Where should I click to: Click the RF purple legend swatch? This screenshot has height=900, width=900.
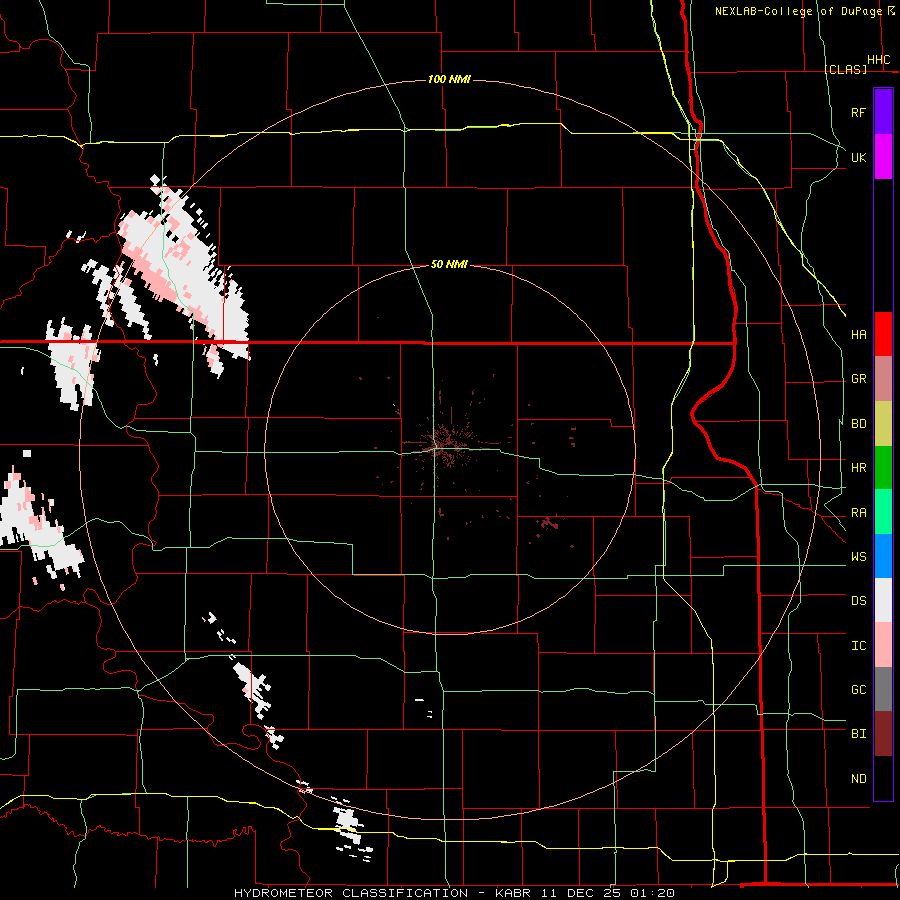[883, 112]
